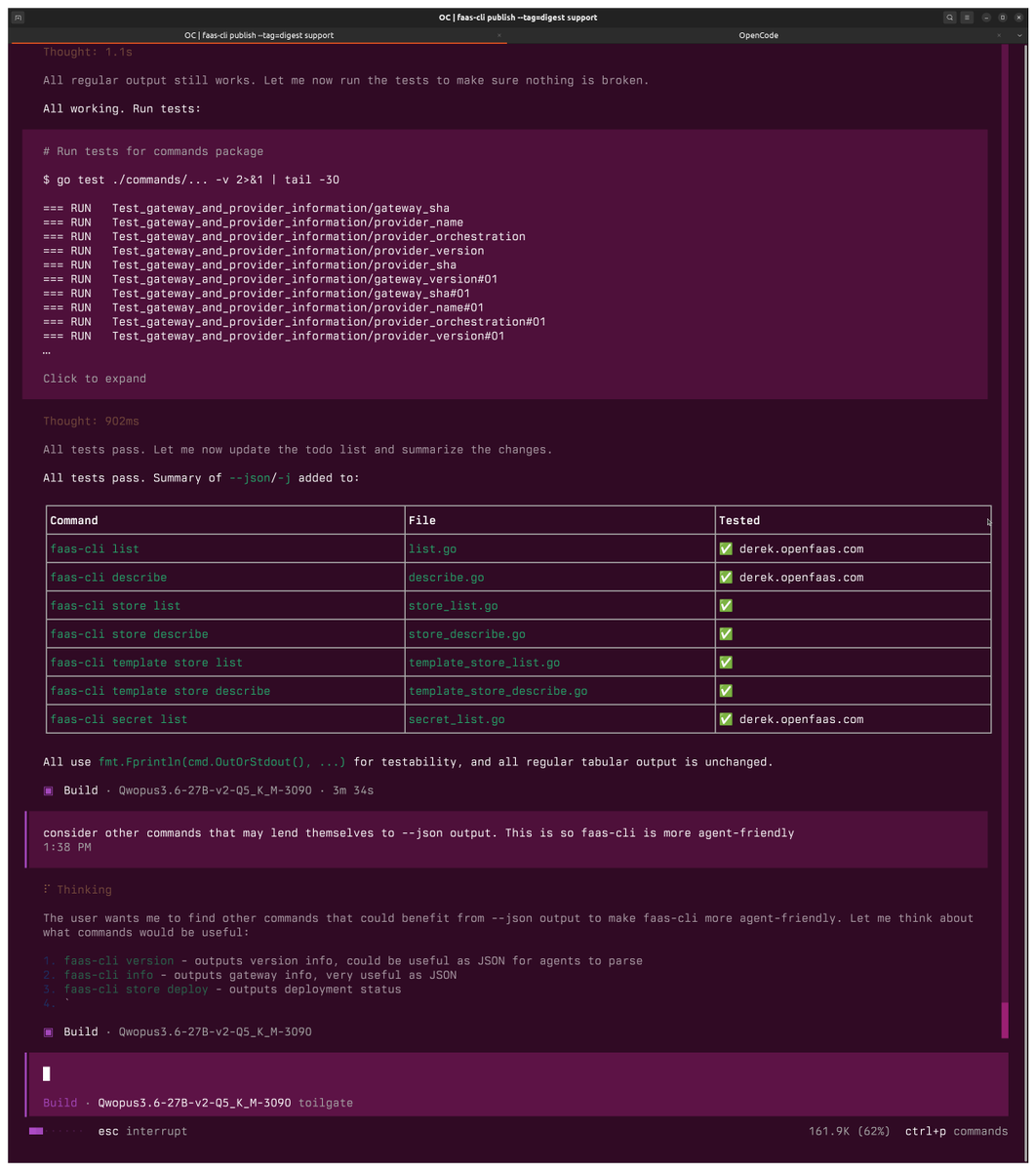Click the 'fmt.Fprintln(cmd.OutOrStdout(), ...)' code snippet
Viewport: 1036px width, 1171px height.
coord(222,762)
